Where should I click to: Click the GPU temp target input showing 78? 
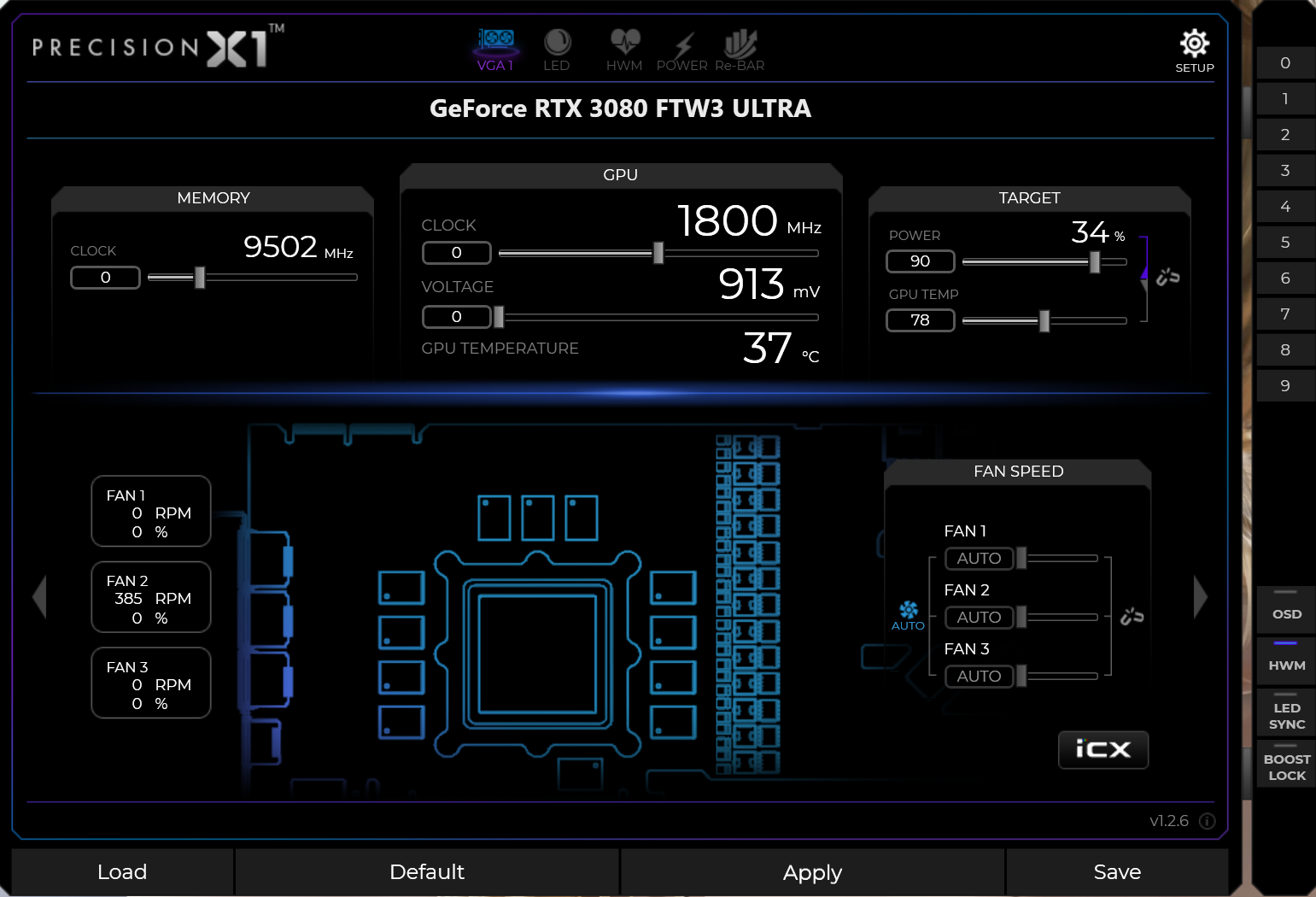[921, 320]
